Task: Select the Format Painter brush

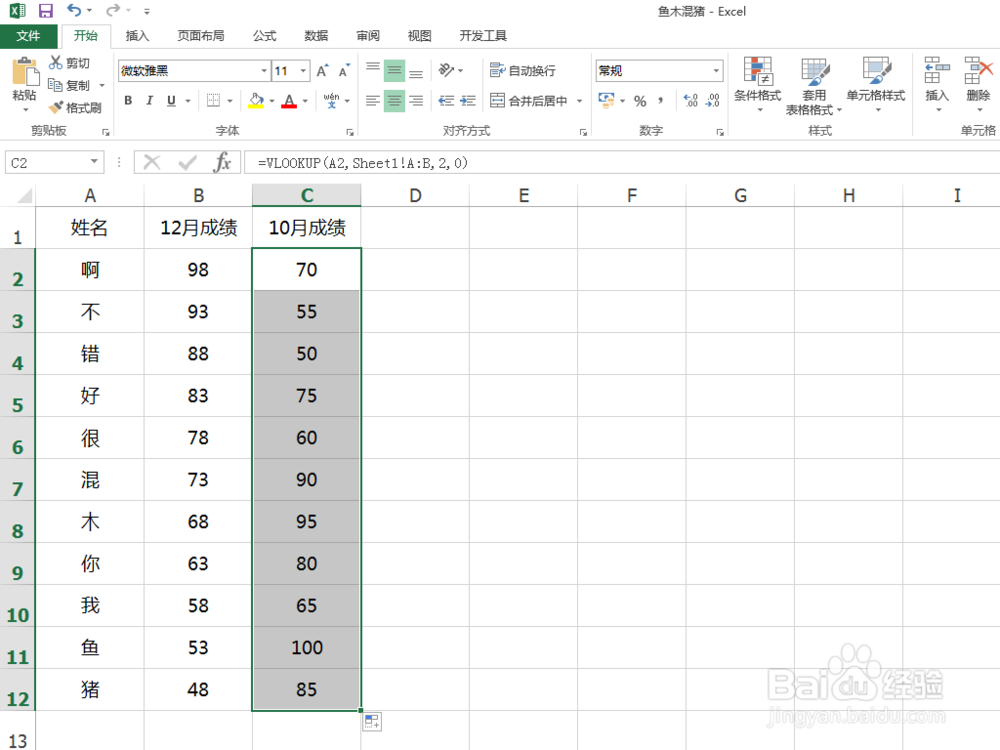Action: click(x=56, y=107)
